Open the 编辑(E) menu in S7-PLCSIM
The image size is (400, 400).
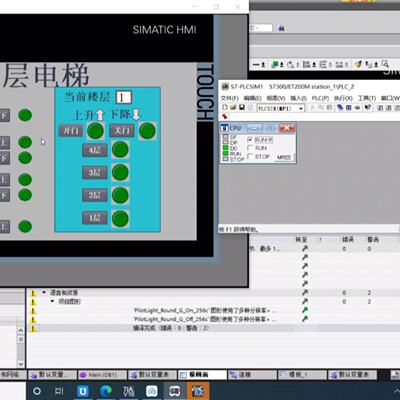[252, 98]
